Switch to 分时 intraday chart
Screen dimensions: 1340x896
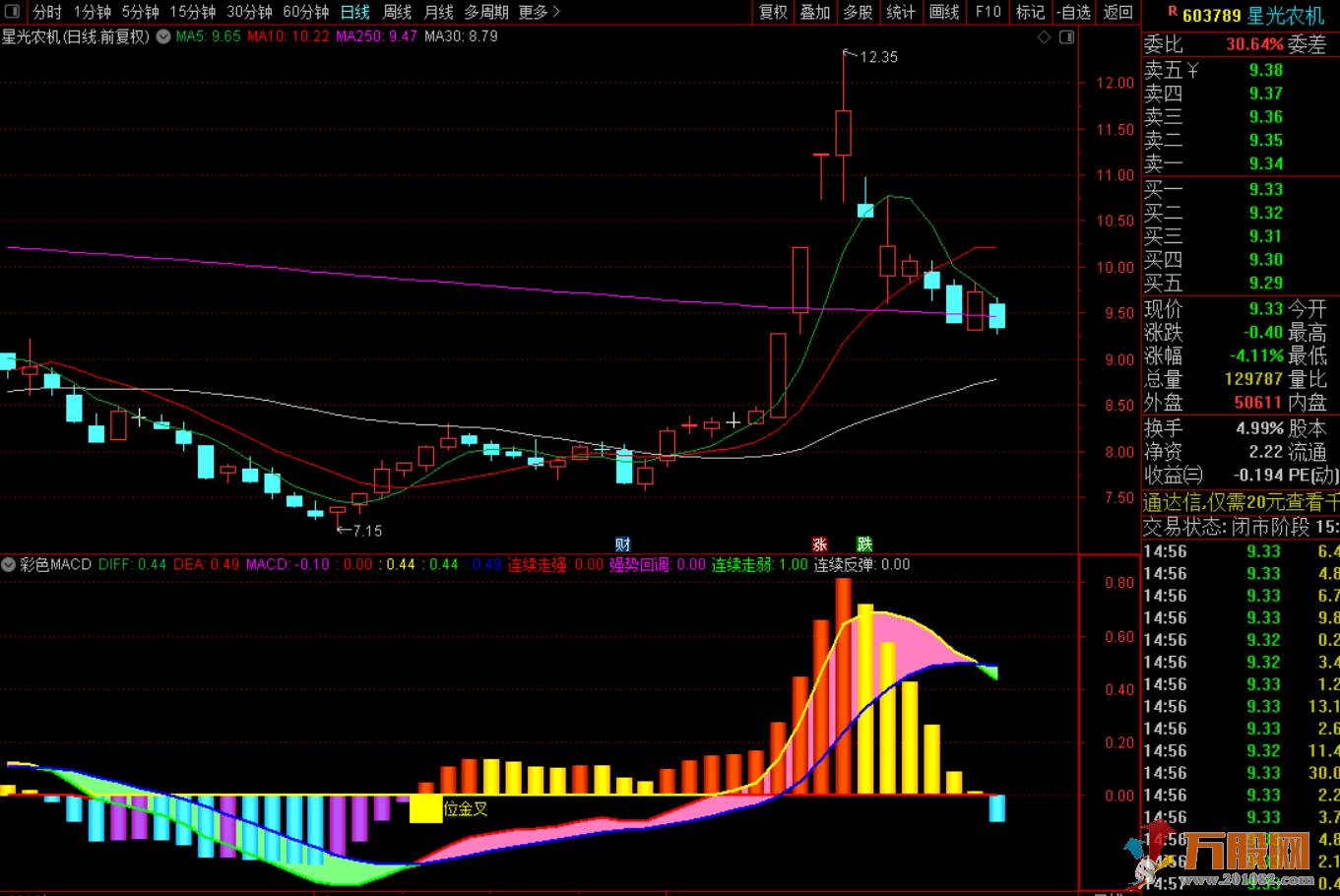point(47,12)
